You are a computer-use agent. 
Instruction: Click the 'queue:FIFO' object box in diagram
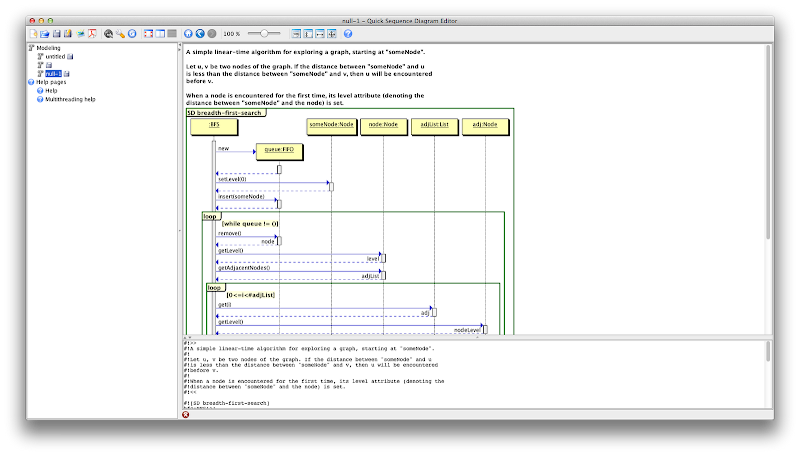click(x=278, y=150)
